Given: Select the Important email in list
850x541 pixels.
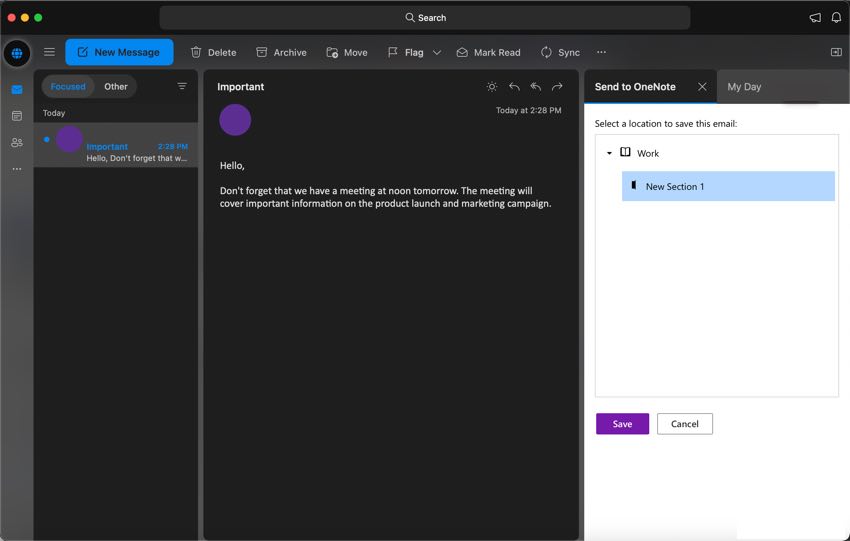Looking at the screenshot, I should click(x=115, y=145).
